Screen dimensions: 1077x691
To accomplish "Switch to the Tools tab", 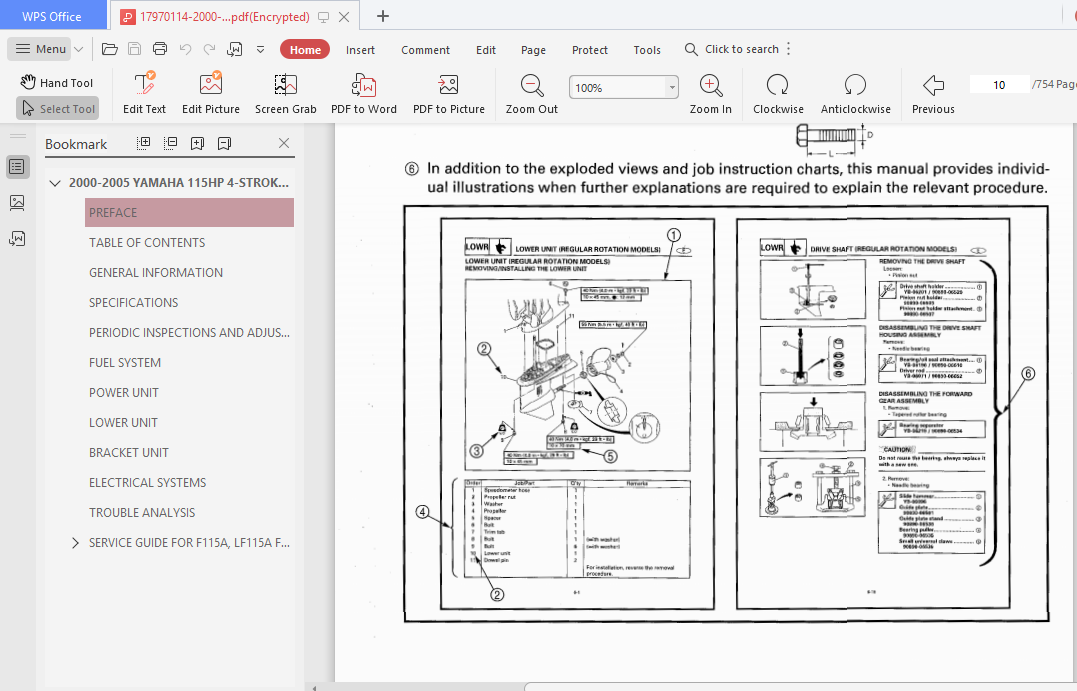I will click(x=646, y=50).
